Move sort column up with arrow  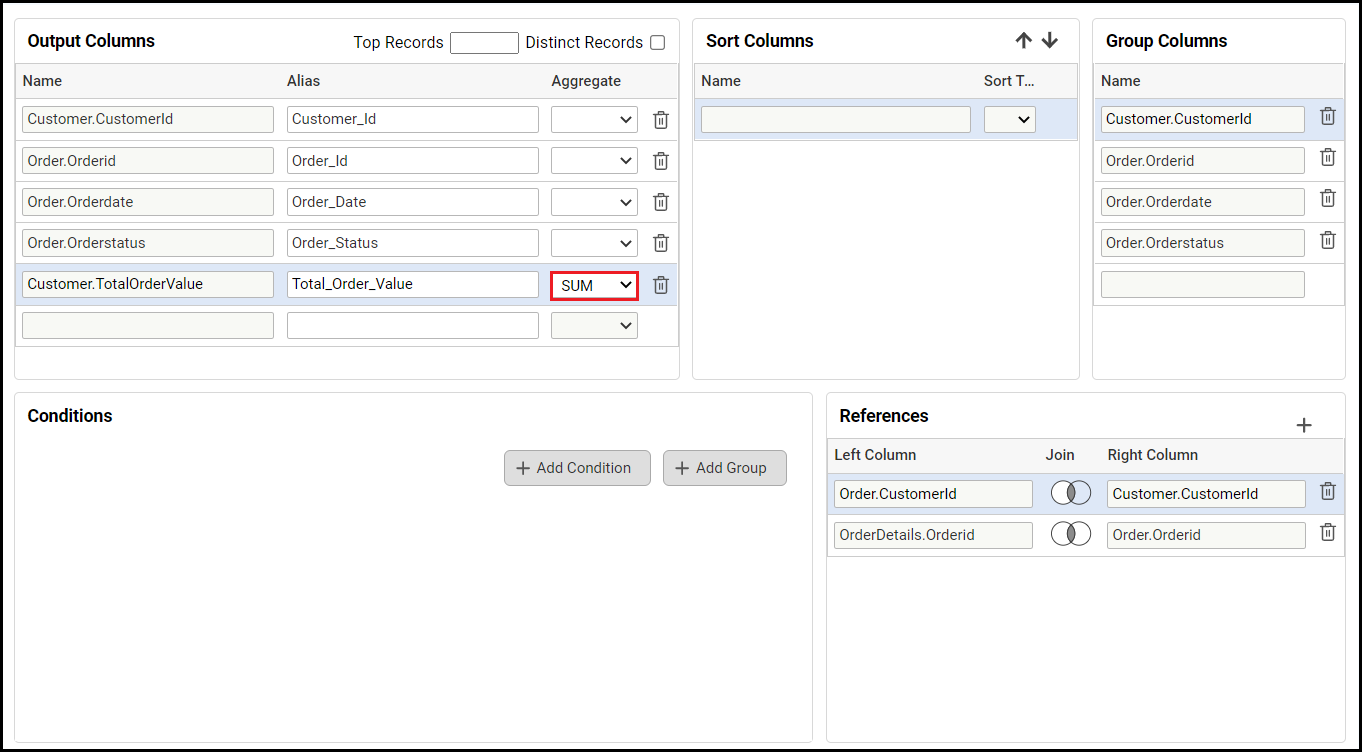click(x=1023, y=41)
